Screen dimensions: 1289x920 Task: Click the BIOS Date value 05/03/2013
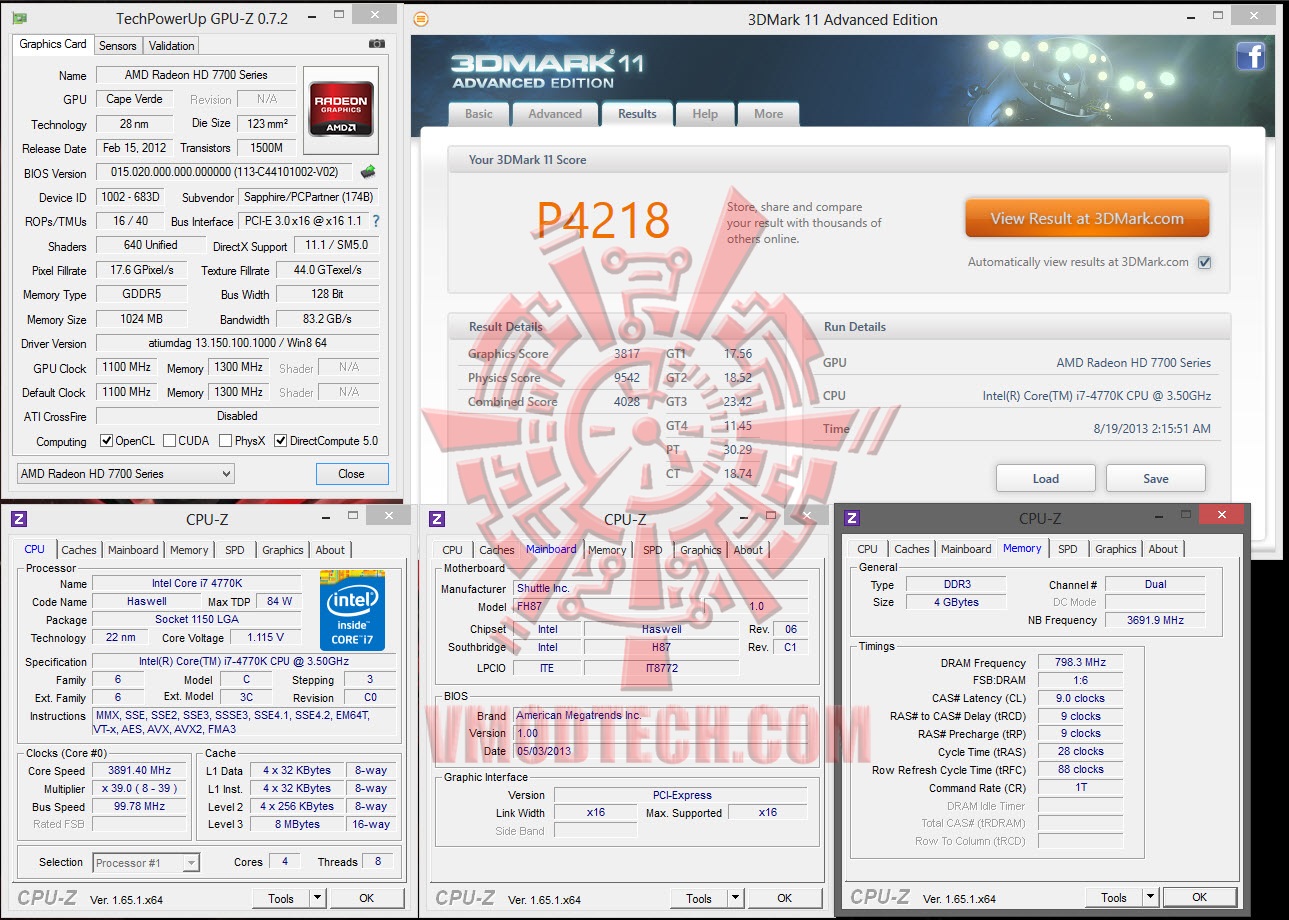[660, 751]
